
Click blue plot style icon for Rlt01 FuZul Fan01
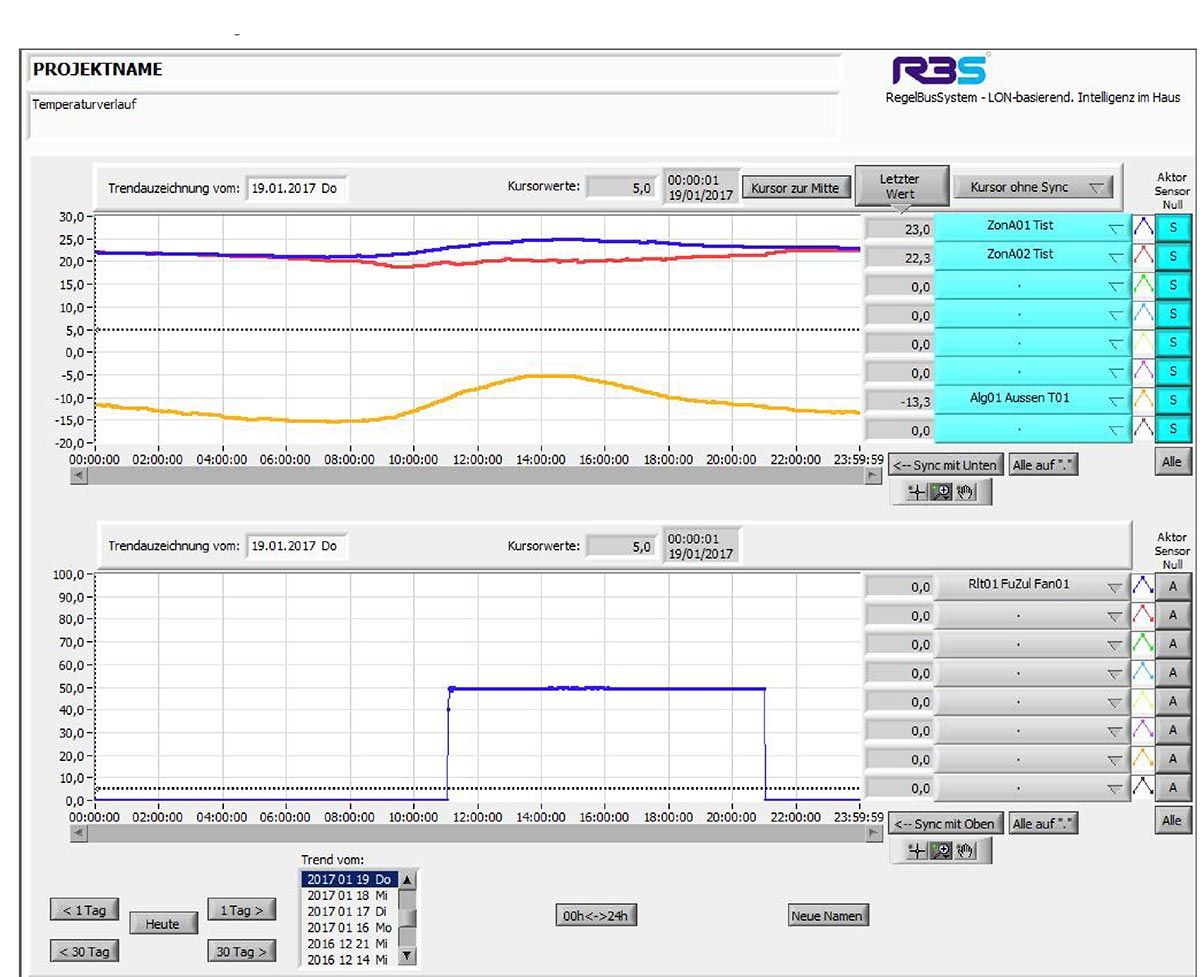tap(1142, 587)
